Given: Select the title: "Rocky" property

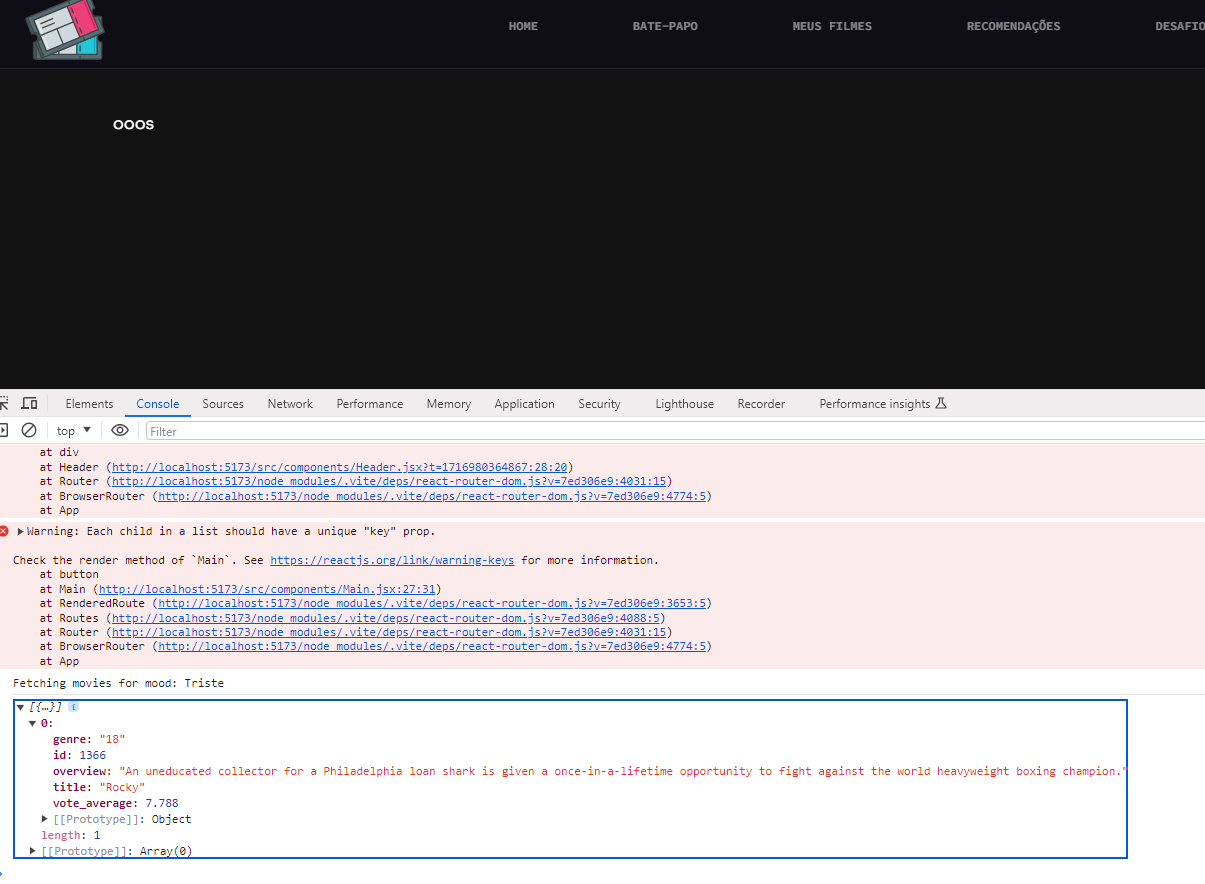Looking at the screenshot, I should pos(99,787).
